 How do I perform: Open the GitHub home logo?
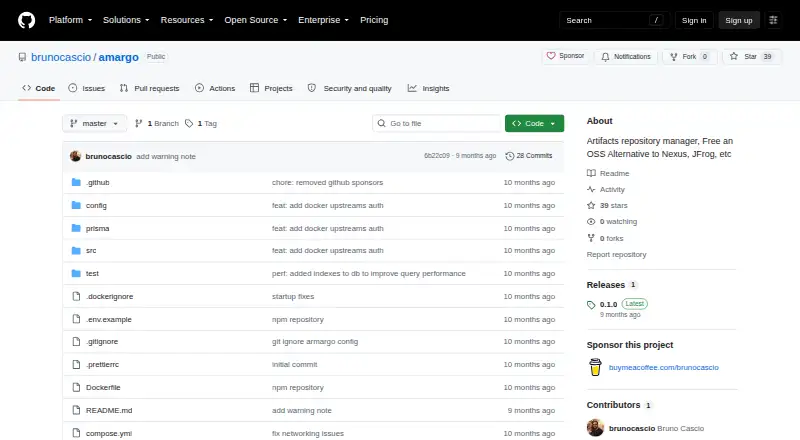[x=27, y=20]
